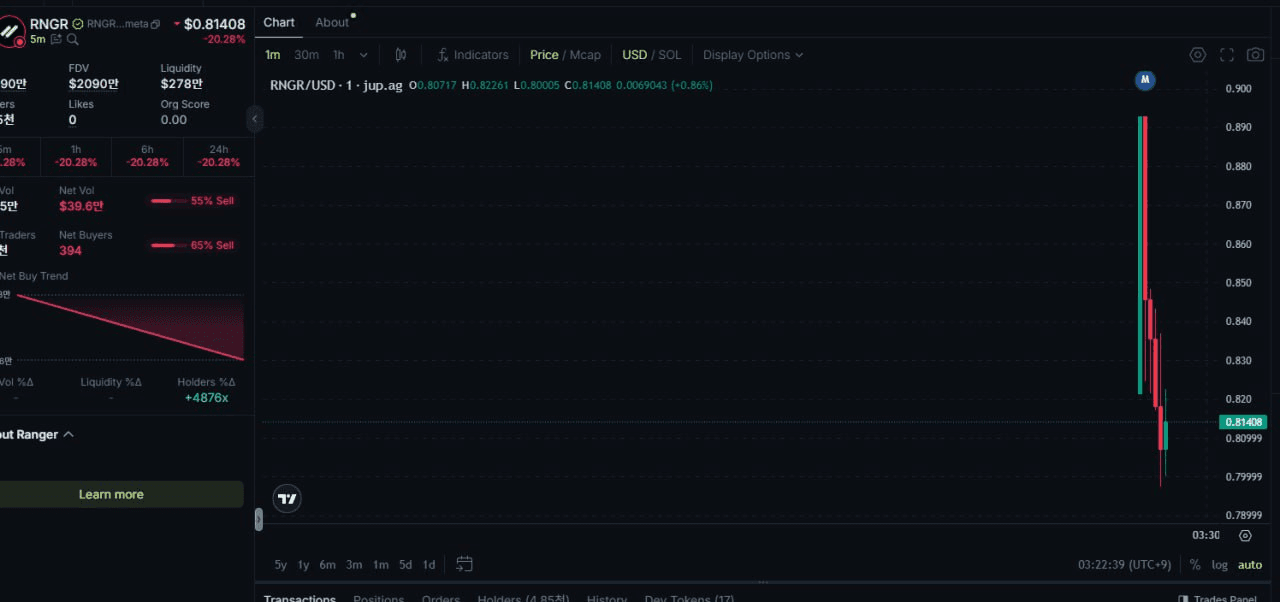
Task: Select the 30m timeframe
Action: (x=307, y=55)
